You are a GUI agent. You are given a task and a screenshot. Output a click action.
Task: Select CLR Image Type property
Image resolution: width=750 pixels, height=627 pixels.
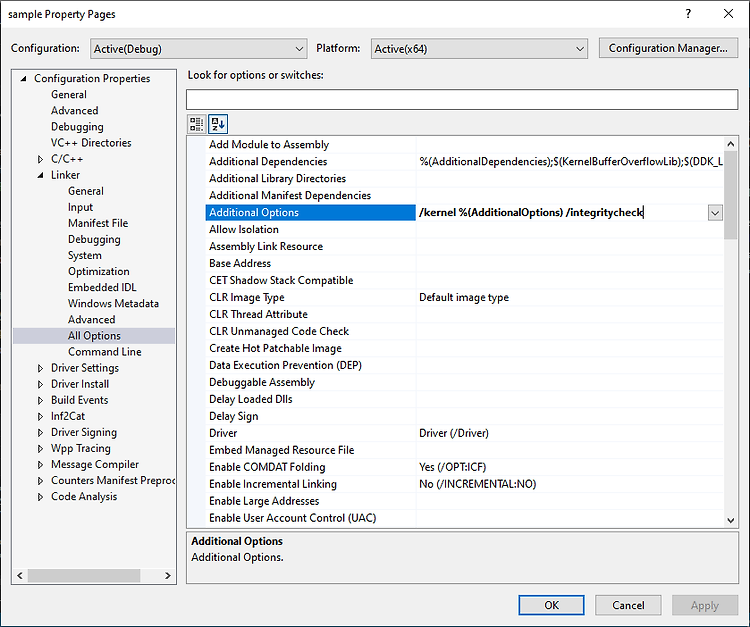[464, 297]
